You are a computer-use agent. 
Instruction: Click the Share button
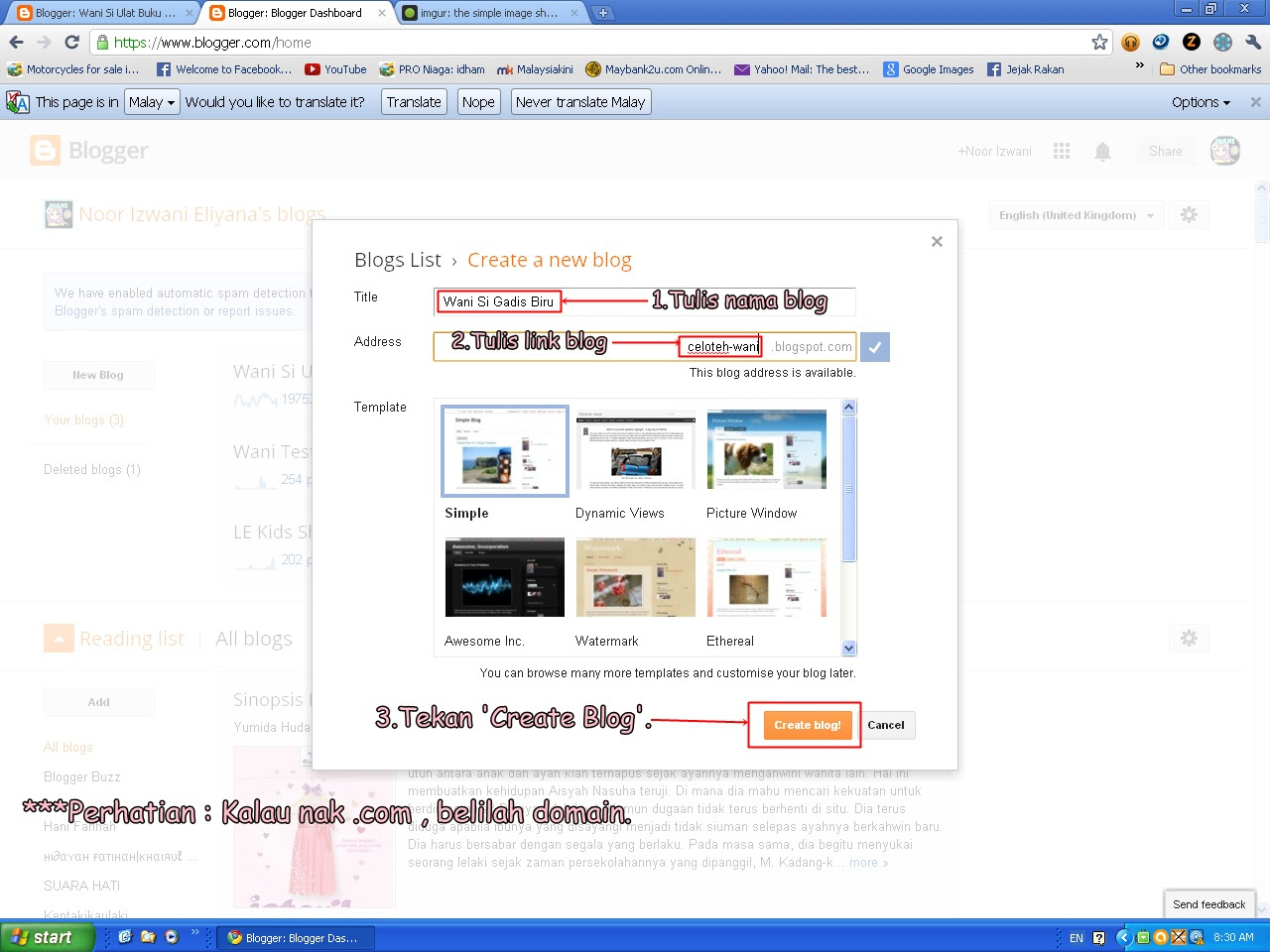1166,152
